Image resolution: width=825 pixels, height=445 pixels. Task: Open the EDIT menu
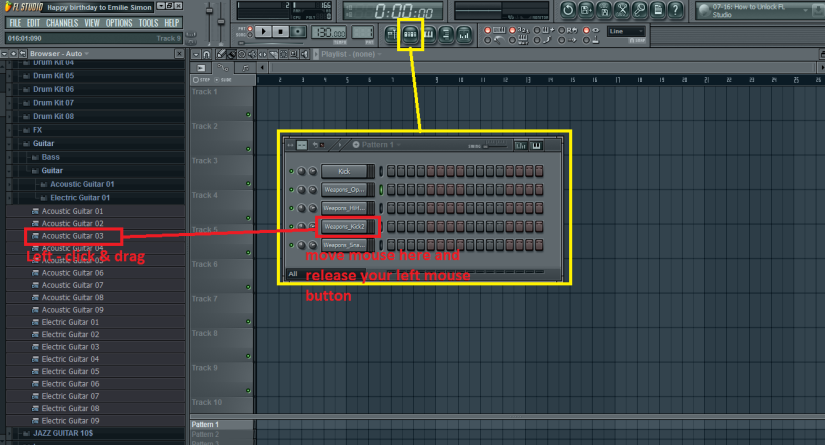(33, 23)
